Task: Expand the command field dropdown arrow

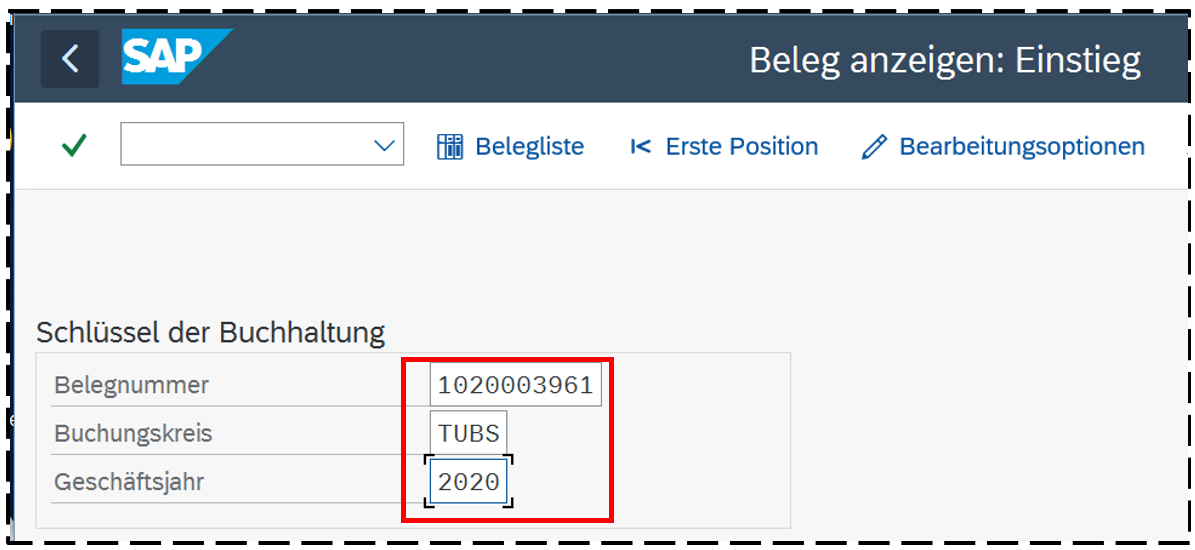Action: tap(384, 146)
